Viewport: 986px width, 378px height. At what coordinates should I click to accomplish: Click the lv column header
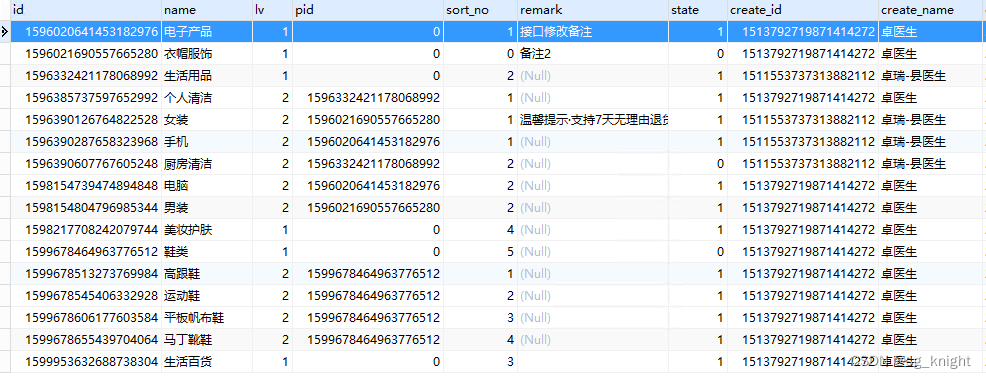(x=272, y=9)
